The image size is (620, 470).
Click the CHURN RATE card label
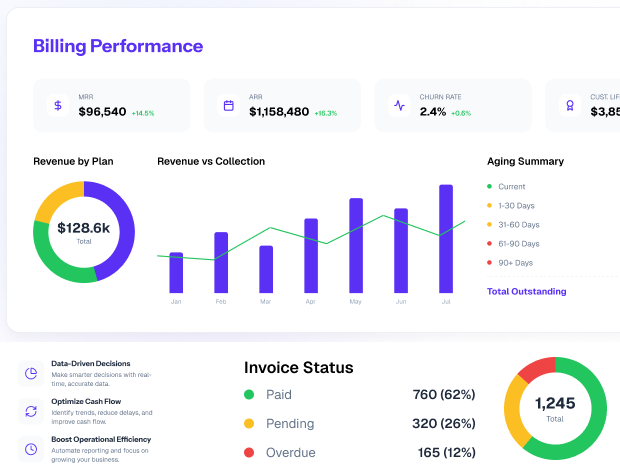[x=440, y=97]
